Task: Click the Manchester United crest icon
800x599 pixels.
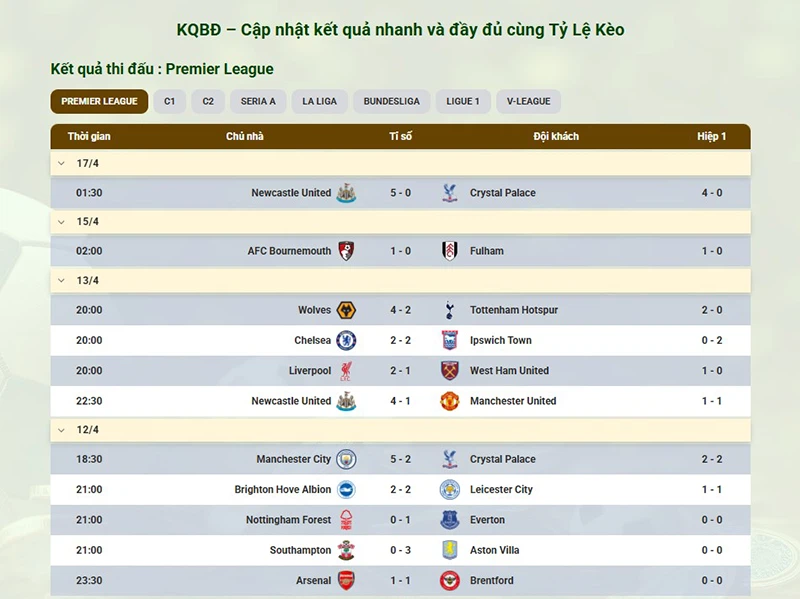Action: coord(449,401)
